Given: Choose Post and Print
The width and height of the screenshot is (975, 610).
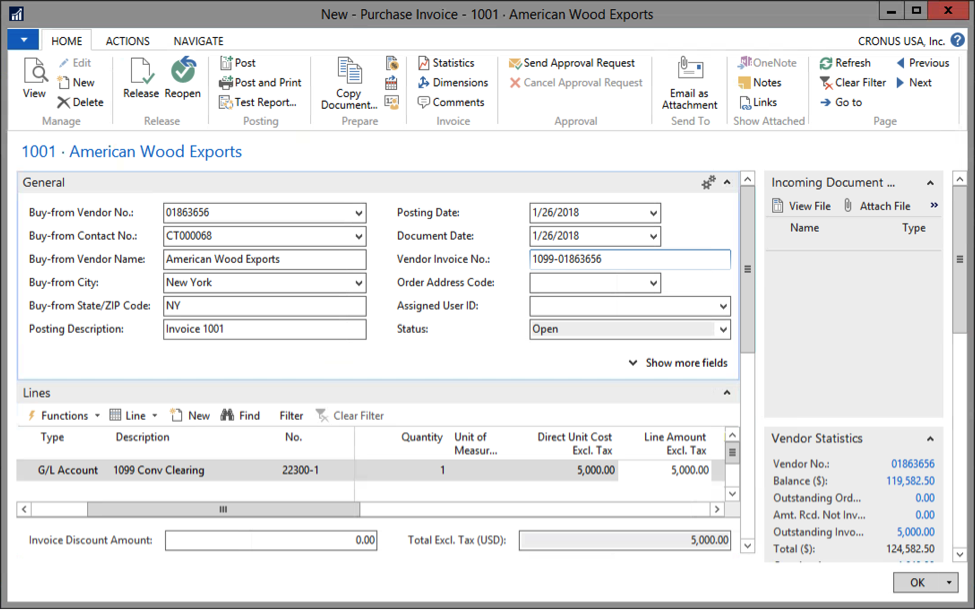Looking at the screenshot, I should (x=260, y=82).
